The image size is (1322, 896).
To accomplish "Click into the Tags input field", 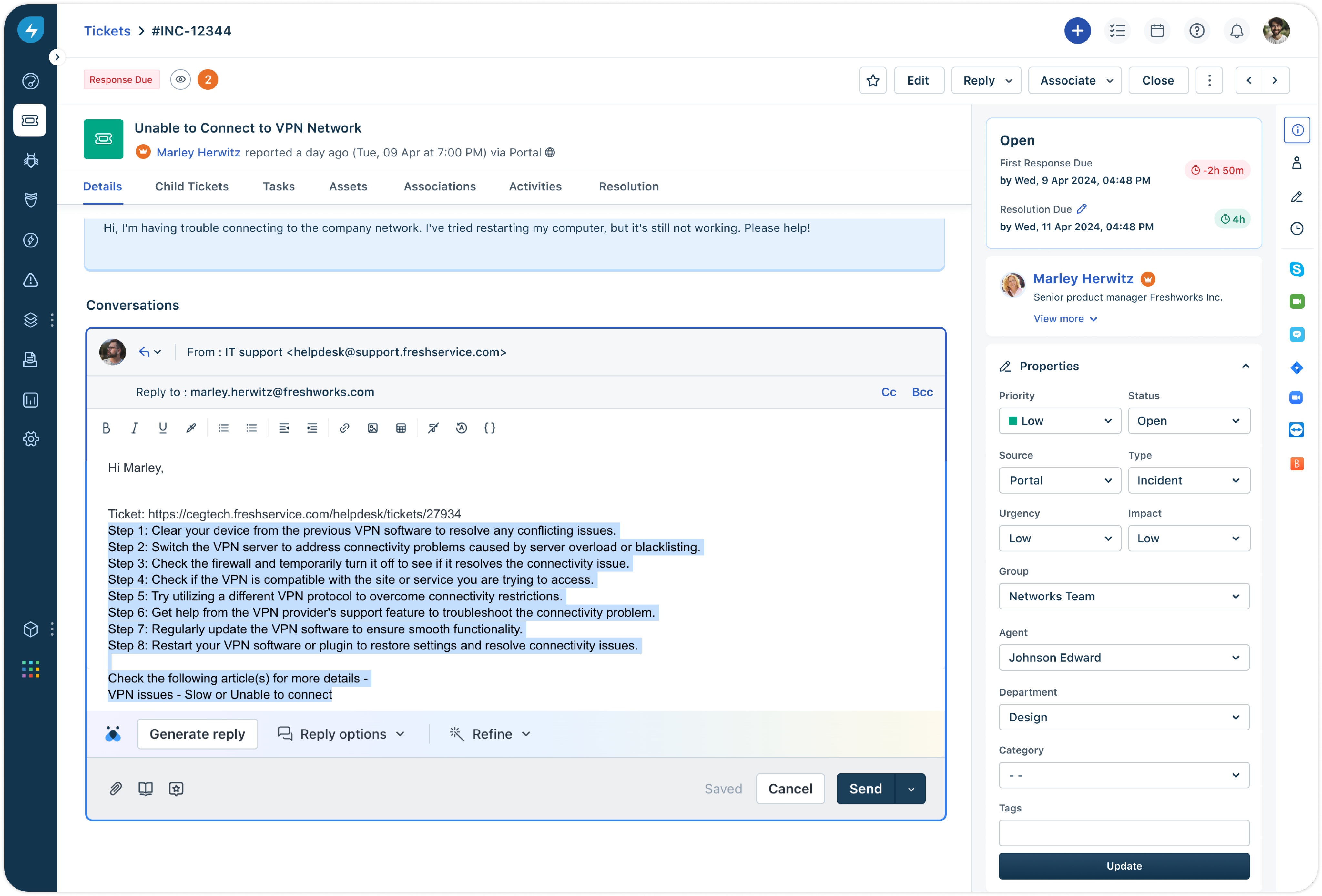I will [1124, 833].
